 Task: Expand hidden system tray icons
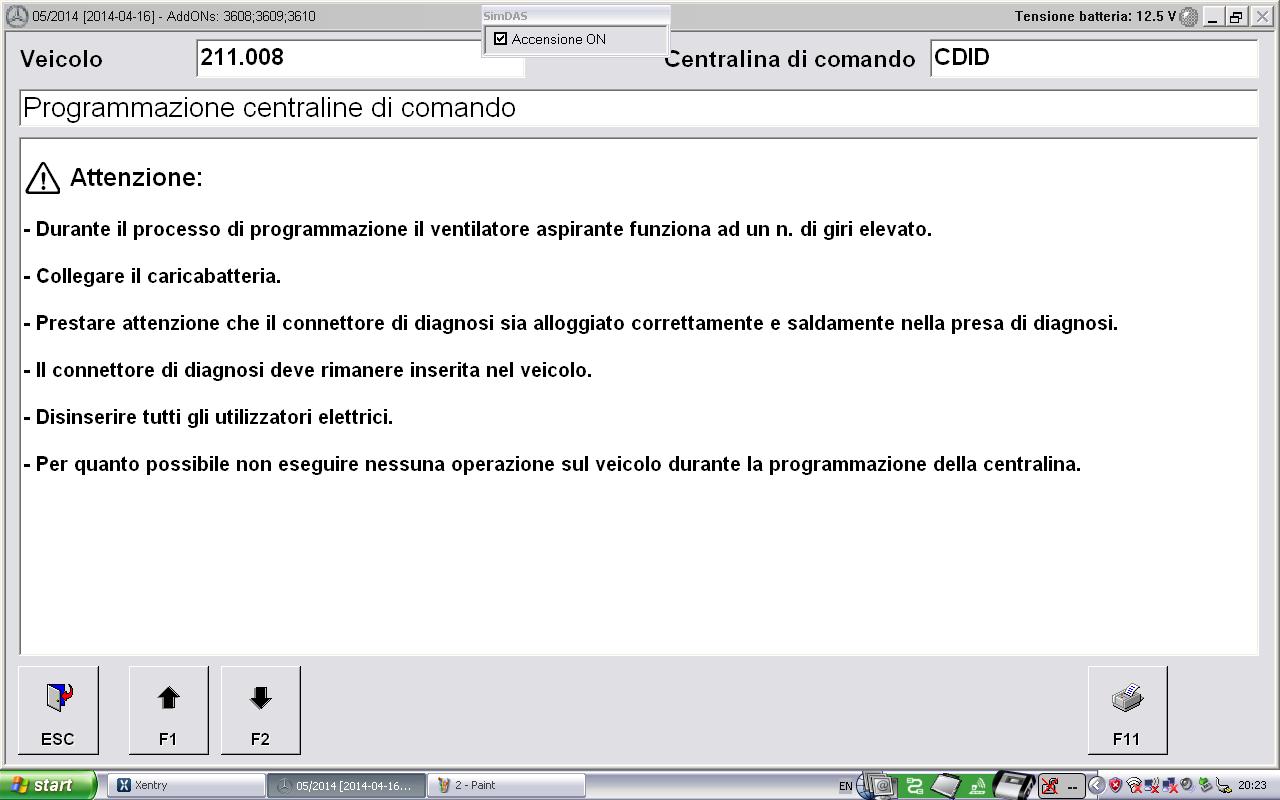tap(1096, 785)
